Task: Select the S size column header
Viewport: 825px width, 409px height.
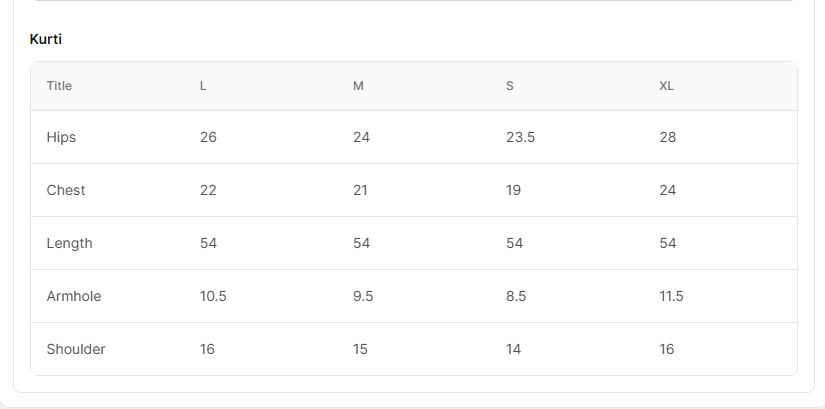Action: tap(510, 86)
